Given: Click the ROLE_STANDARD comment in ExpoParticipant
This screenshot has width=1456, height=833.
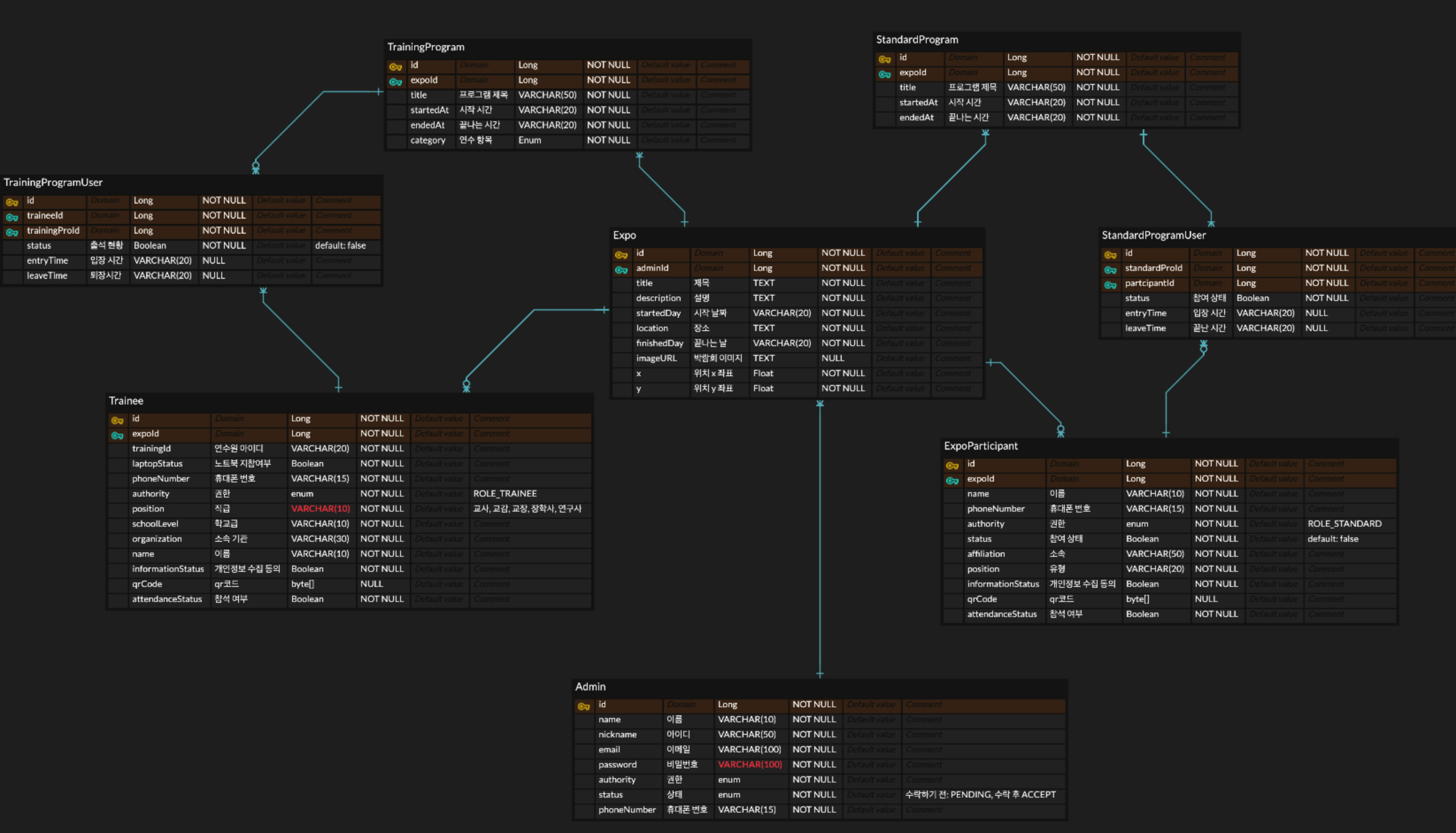Looking at the screenshot, I should [1344, 524].
